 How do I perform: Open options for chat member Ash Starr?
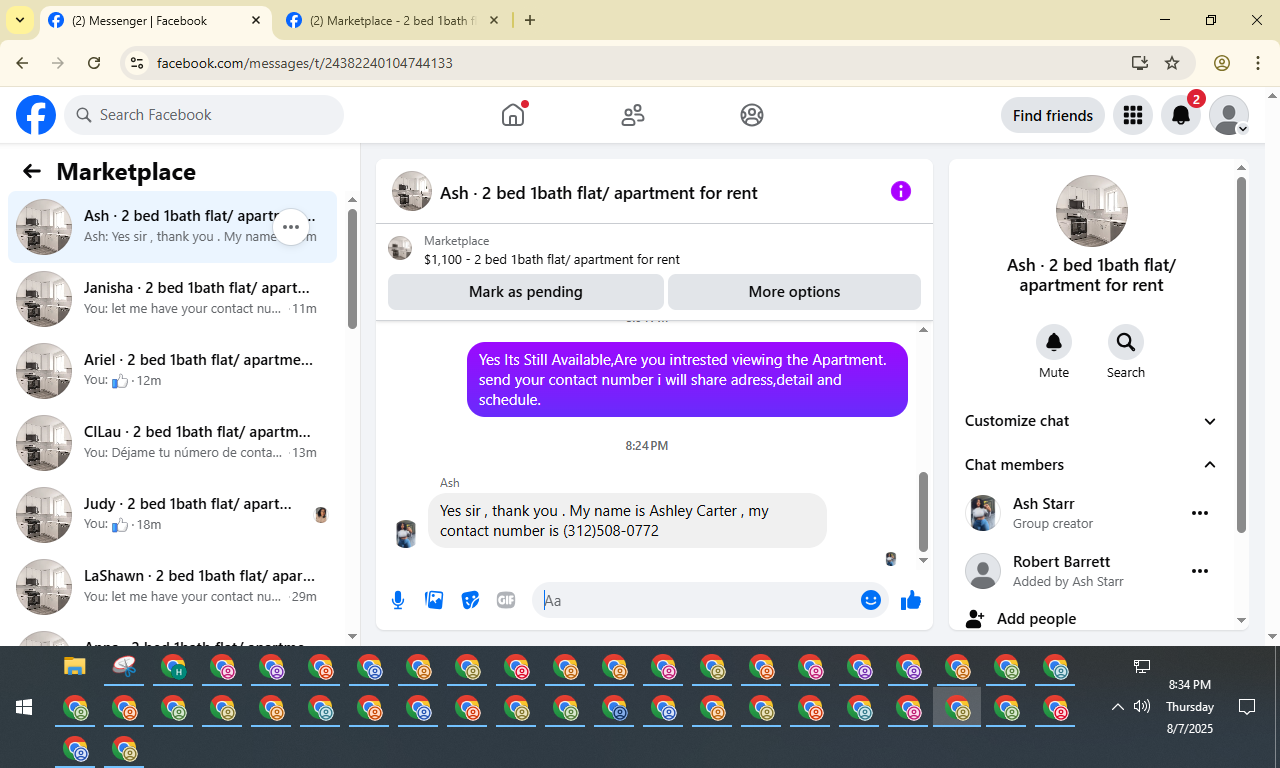point(1200,513)
